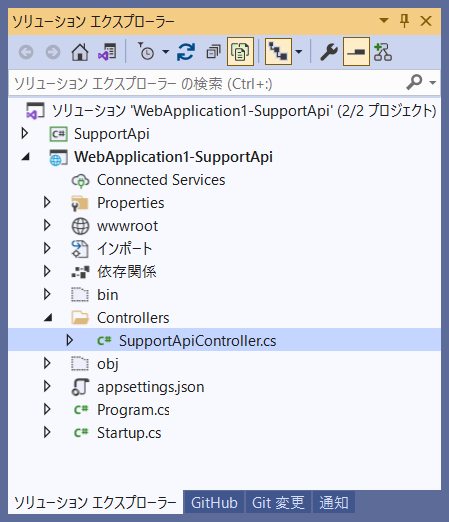Click the Home icon in toolbar

(x=80, y=52)
